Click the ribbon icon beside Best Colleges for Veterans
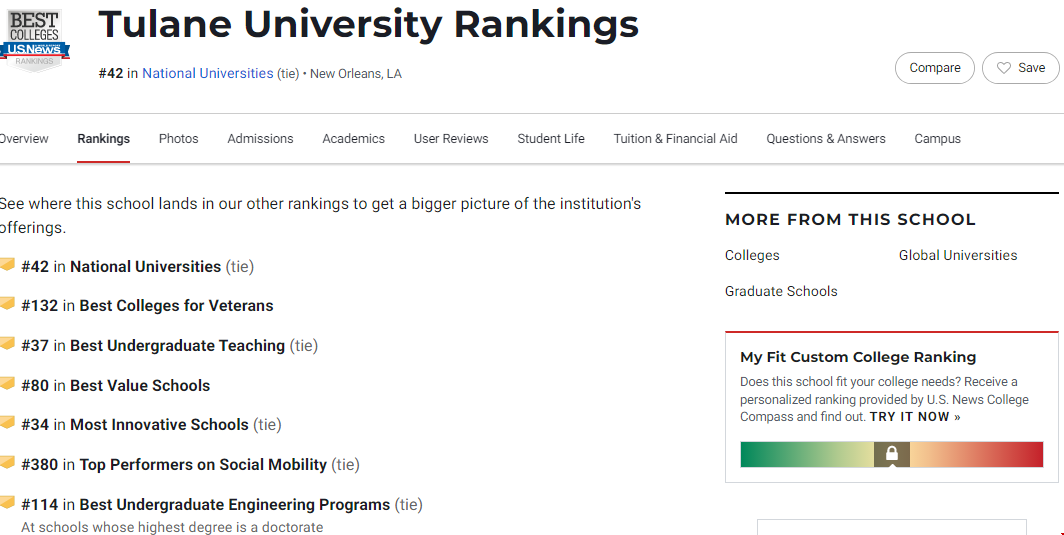 click(7, 304)
